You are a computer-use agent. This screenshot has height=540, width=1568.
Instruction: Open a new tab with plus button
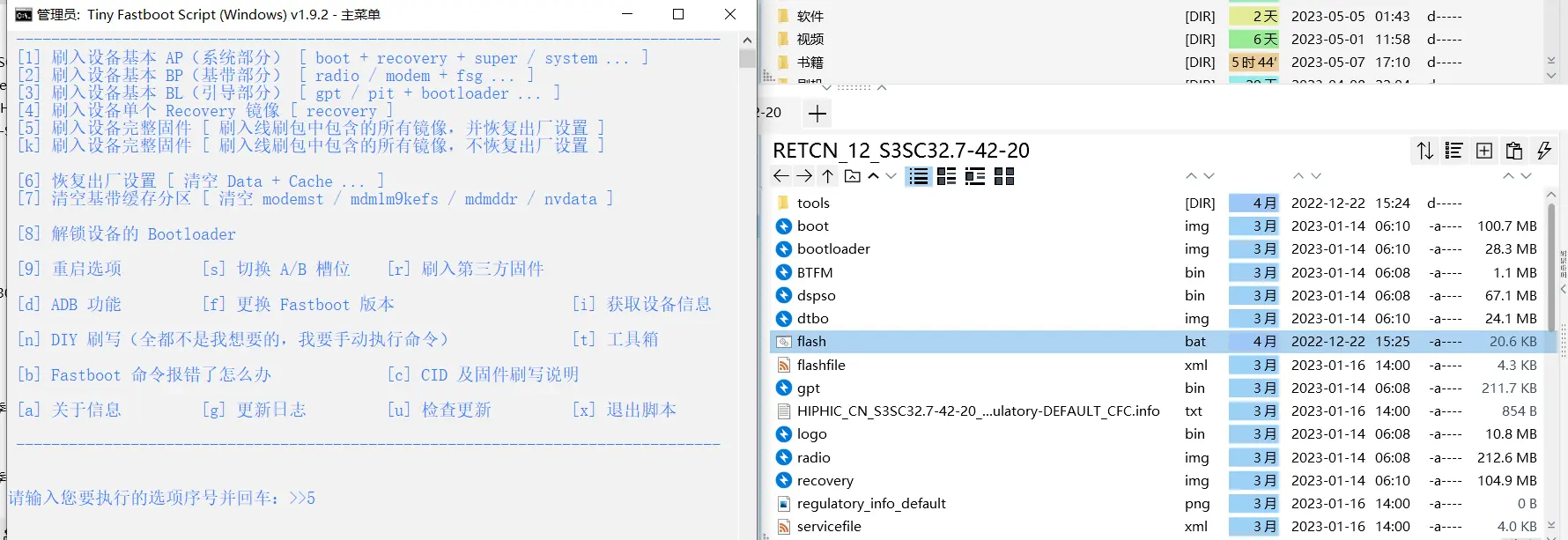(817, 114)
